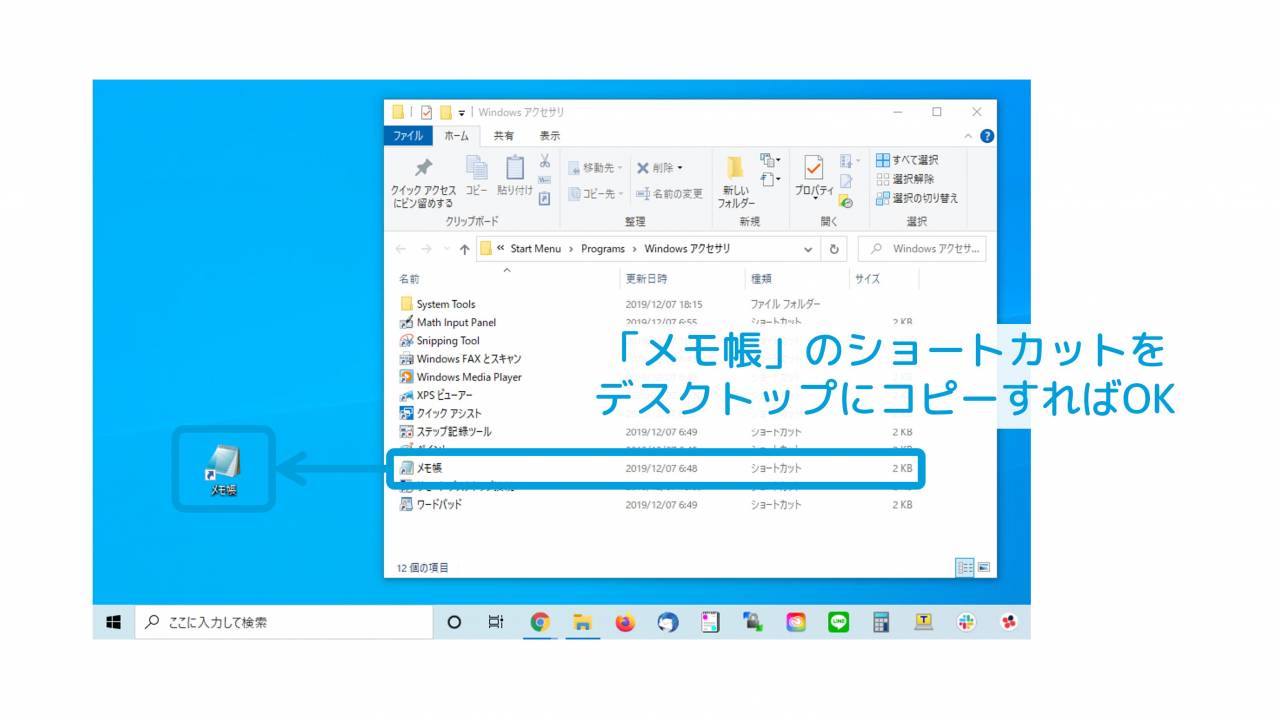Open the 削除 (Delete) dropdown arrow

[680, 168]
